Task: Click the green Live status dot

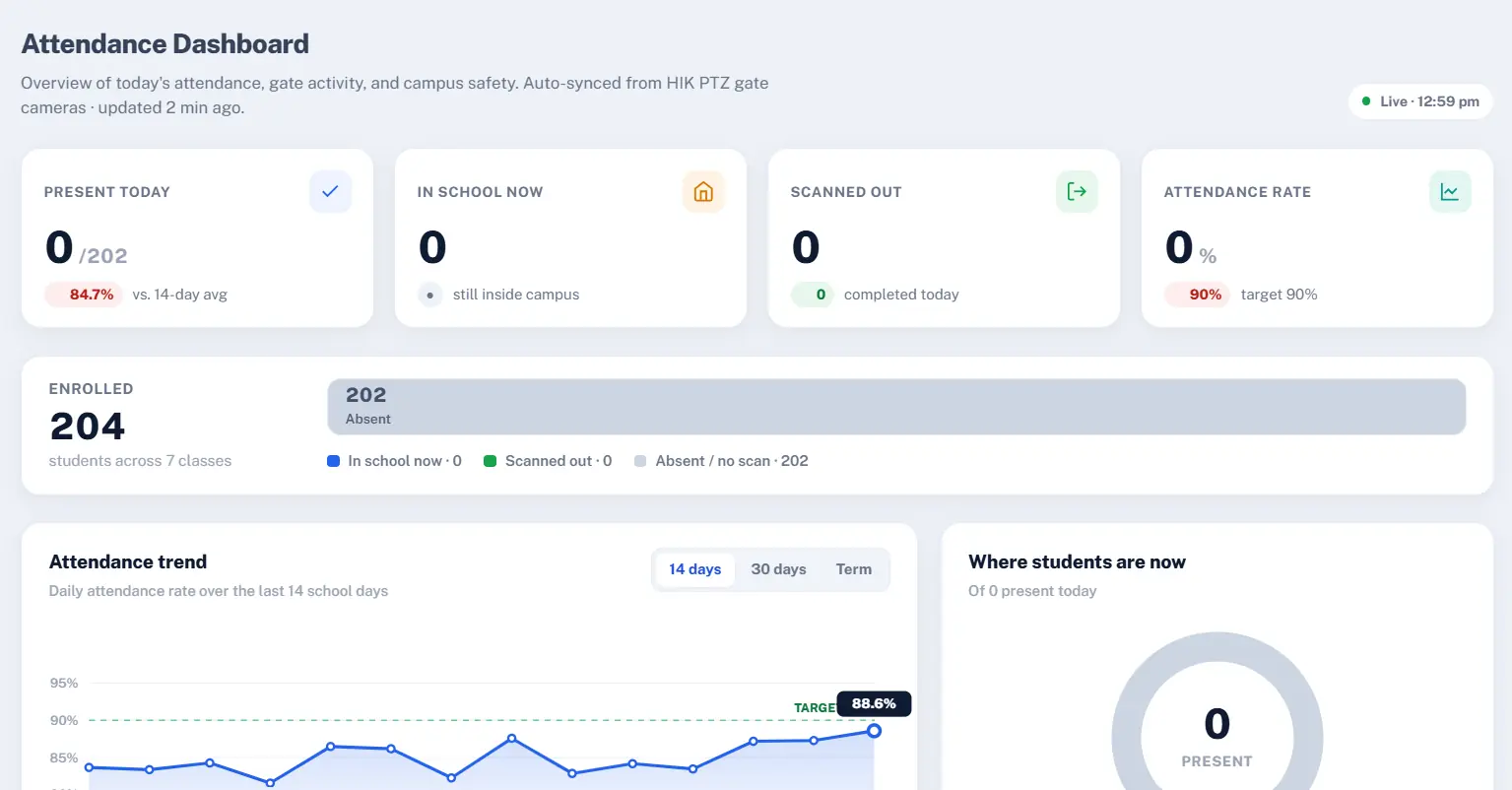Action: (1366, 101)
